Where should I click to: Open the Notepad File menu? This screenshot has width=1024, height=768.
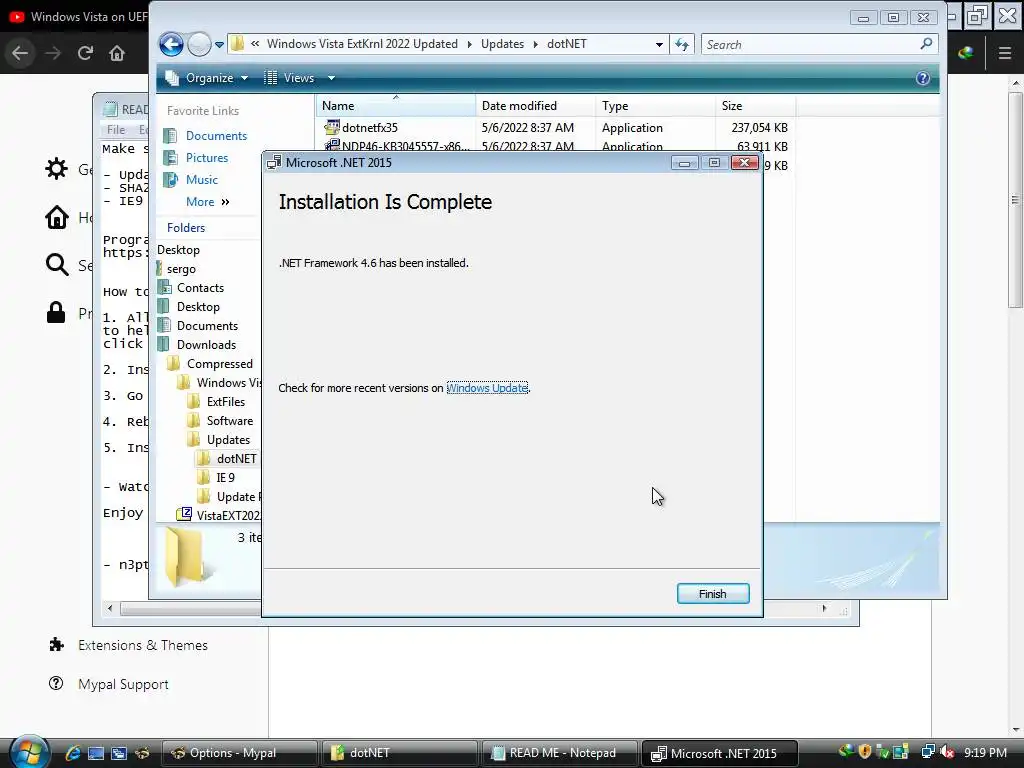pos(116,129)
